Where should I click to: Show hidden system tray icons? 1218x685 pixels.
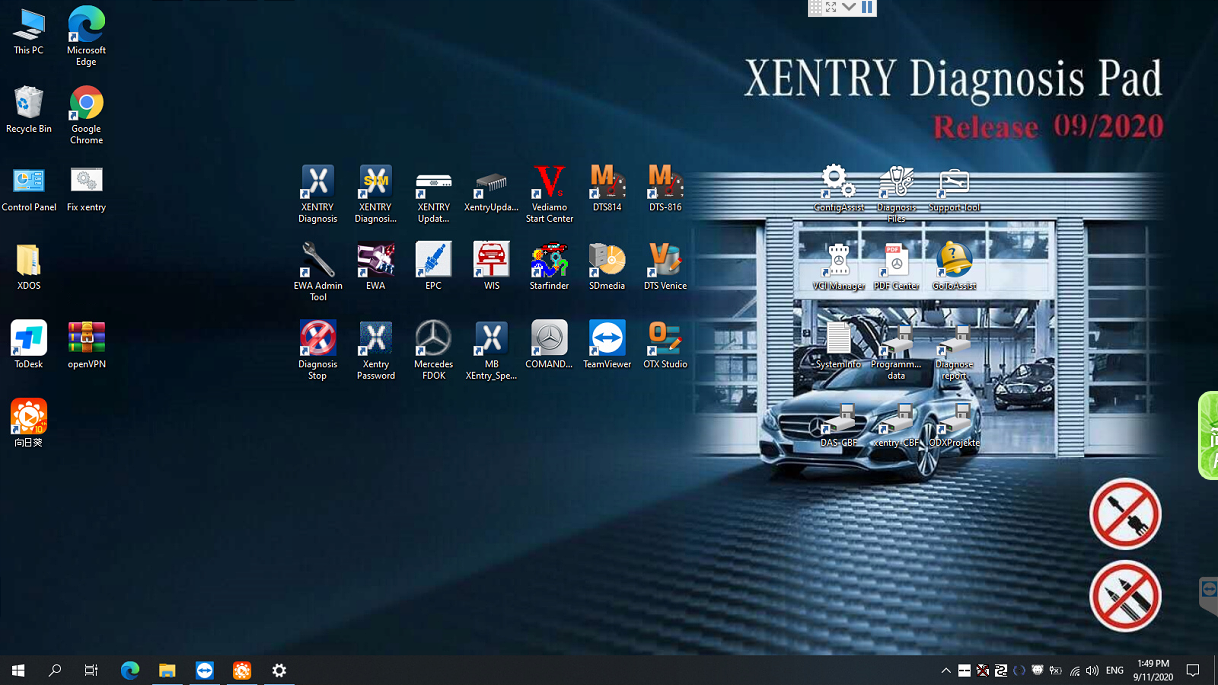(x=946, y=671)
